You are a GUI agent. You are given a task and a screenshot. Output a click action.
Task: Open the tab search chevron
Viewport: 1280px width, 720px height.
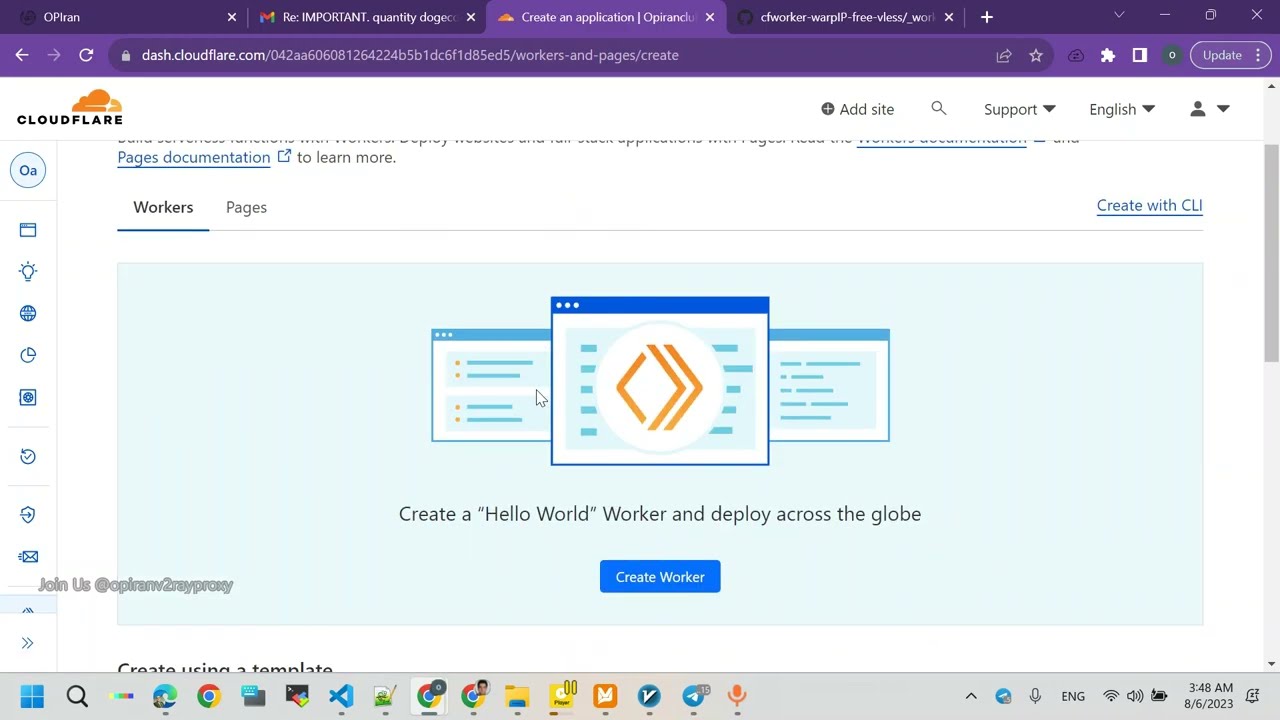(1119, 15)
